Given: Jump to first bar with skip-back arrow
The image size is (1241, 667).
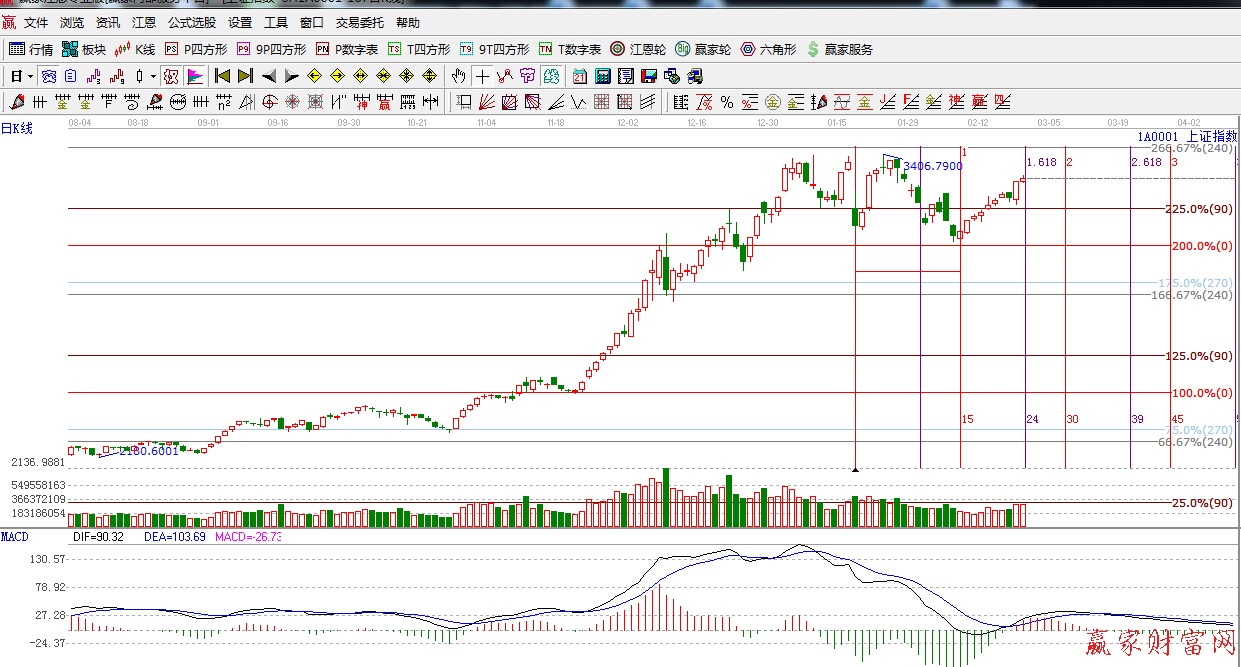Looking at the screenshot, I should click(222, 76).
